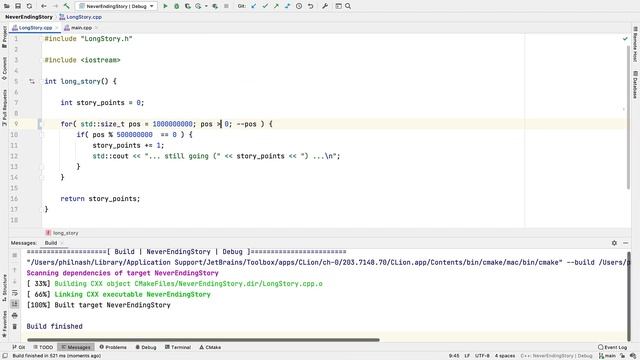The height and width of the screenshot is (360, 640).
Task: Open the Database right sidebar panel
Action: point(636,85)
